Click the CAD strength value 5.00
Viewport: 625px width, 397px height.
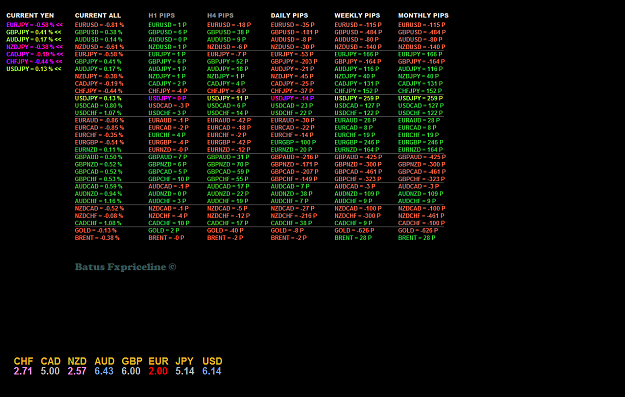50,371
